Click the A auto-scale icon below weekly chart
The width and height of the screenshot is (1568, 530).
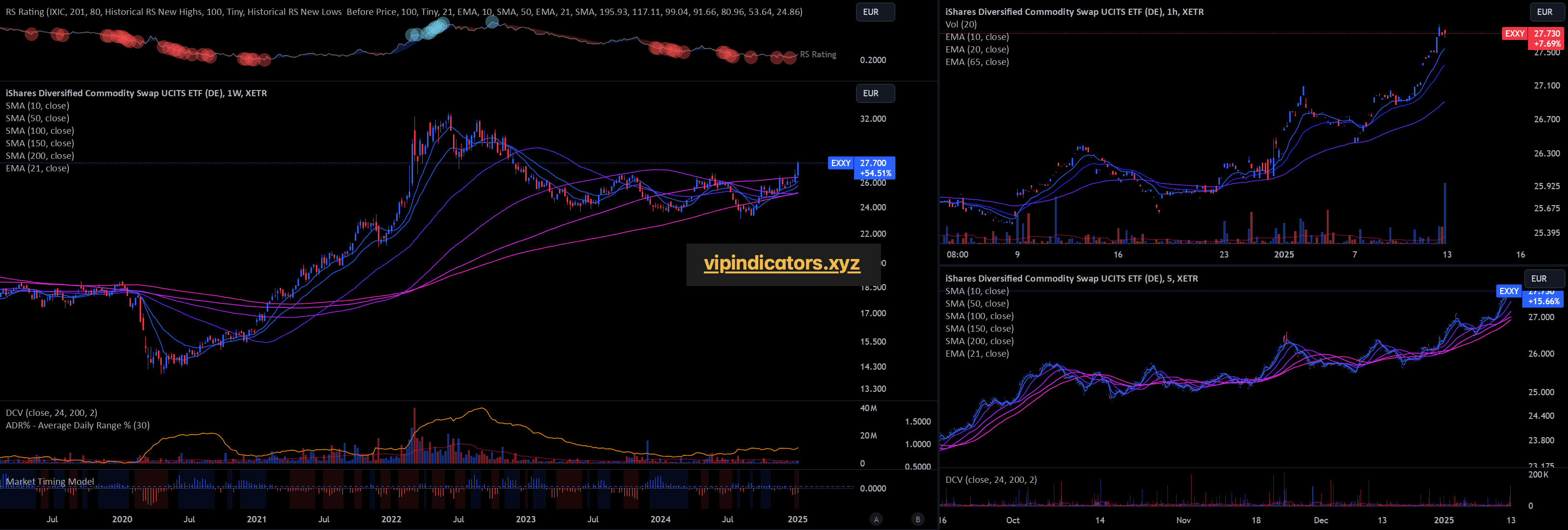[876, 519]
